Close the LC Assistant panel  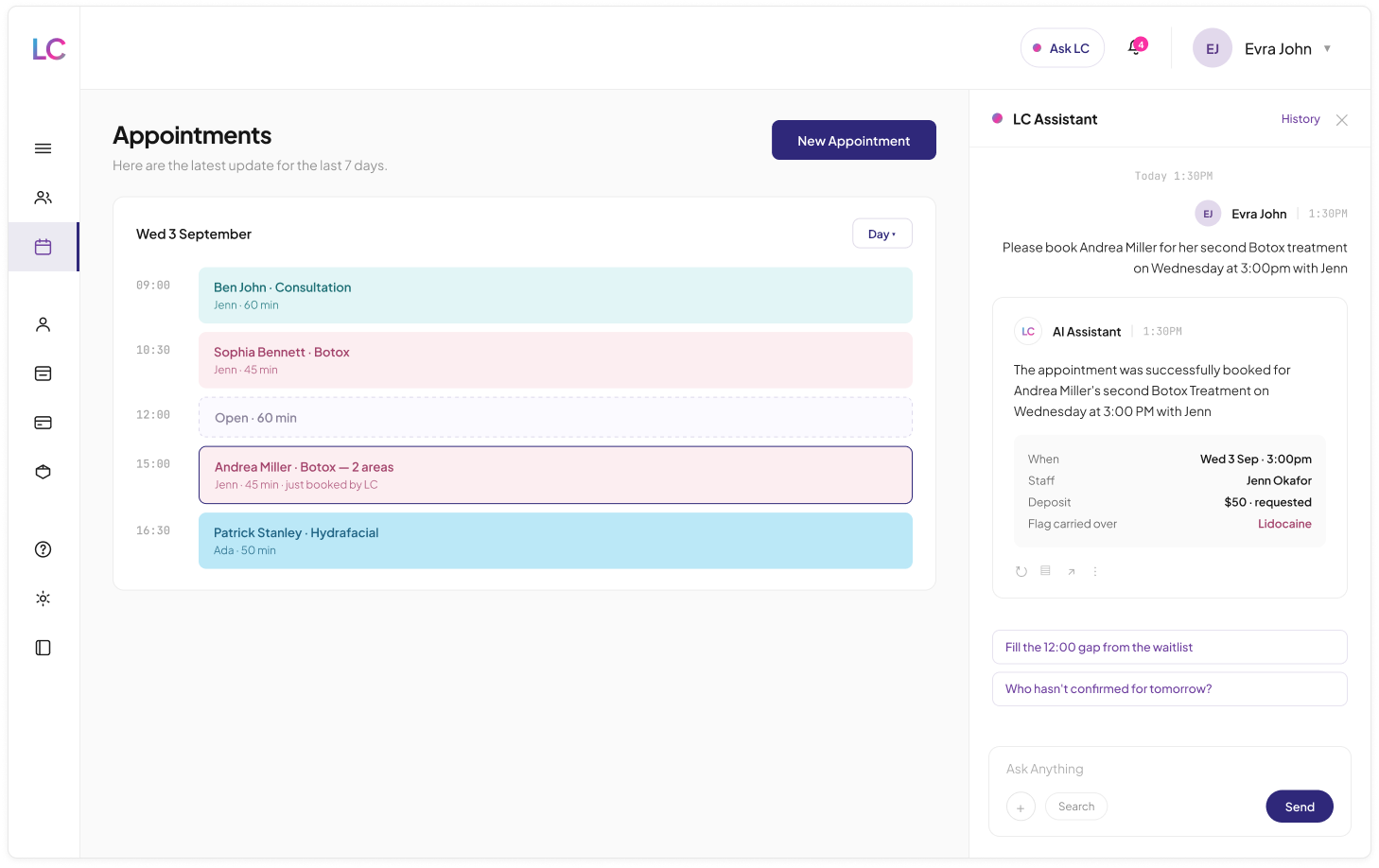point(1341,120)
